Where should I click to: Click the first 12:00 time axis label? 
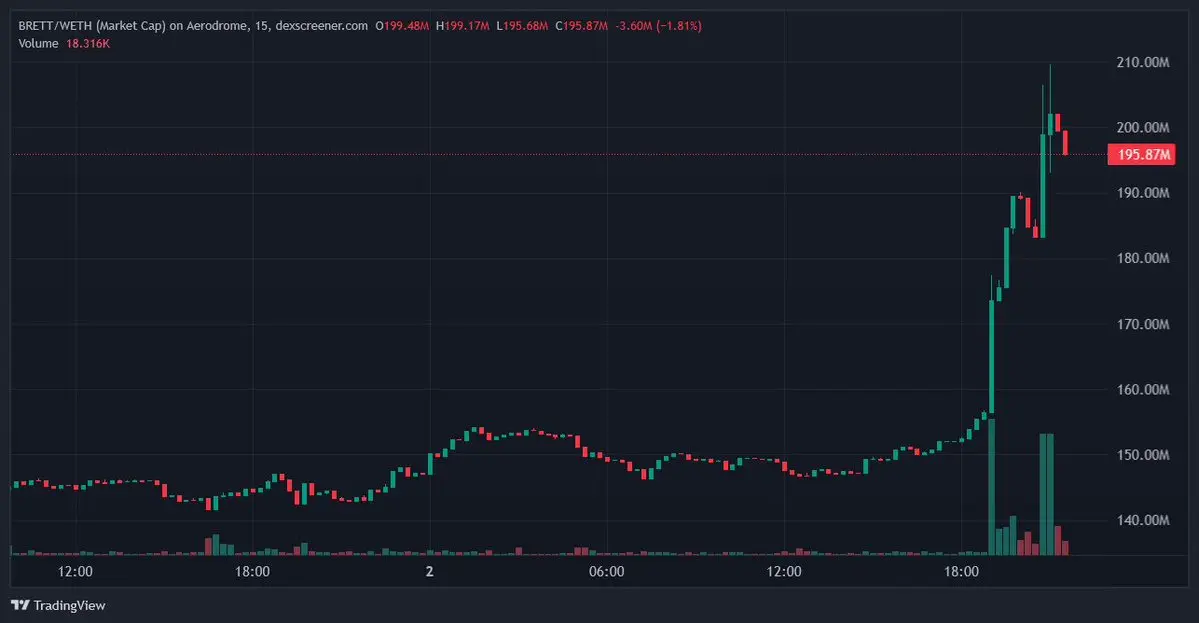pyautogui.click(x=75, y=572)
